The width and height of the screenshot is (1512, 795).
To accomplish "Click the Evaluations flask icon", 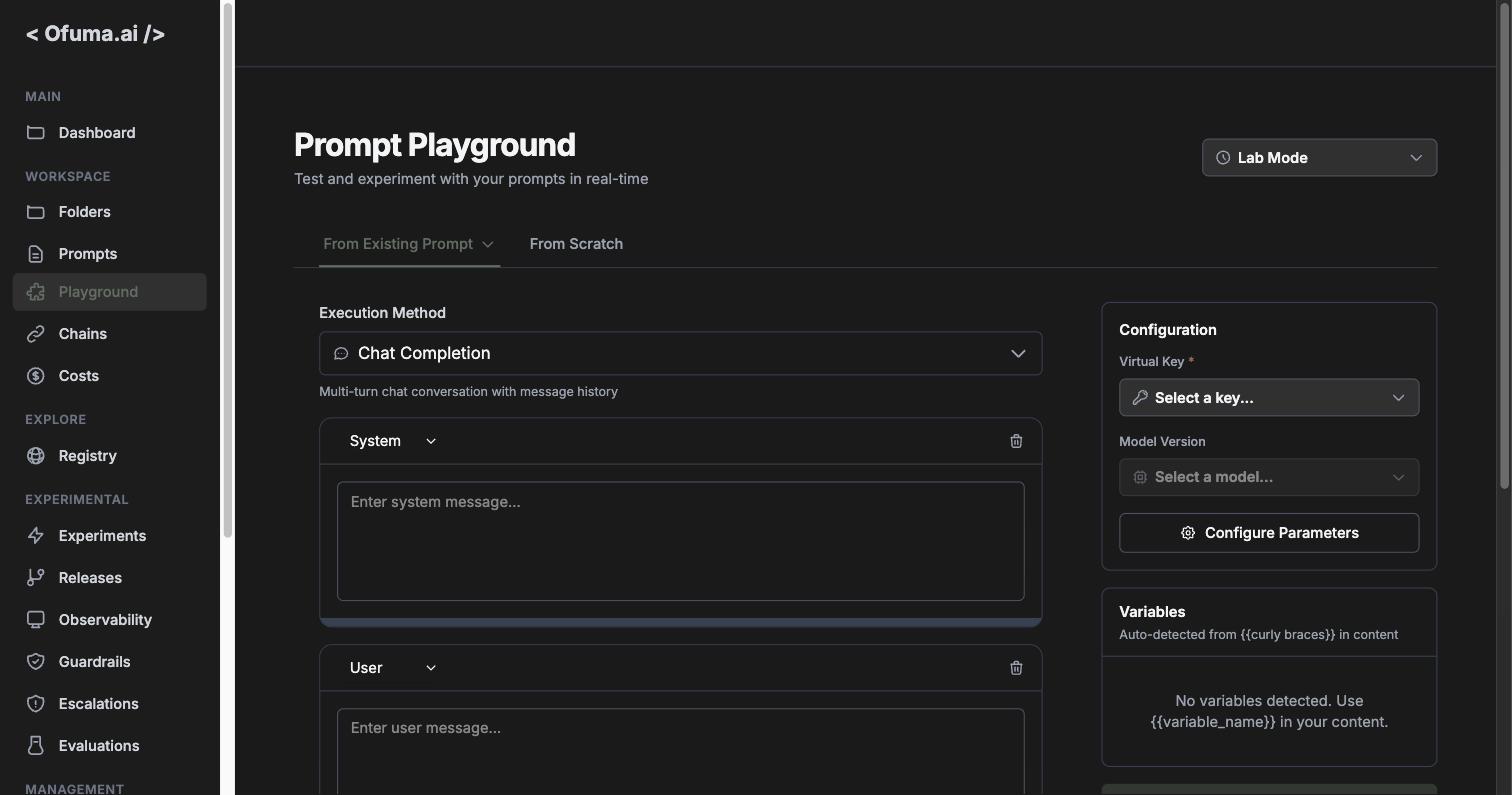I will click(x=36, y=746).
